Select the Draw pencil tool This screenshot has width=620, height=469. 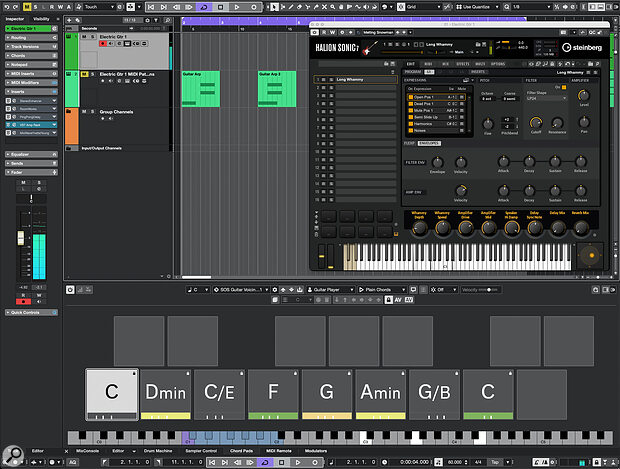(x=291, y=7)
